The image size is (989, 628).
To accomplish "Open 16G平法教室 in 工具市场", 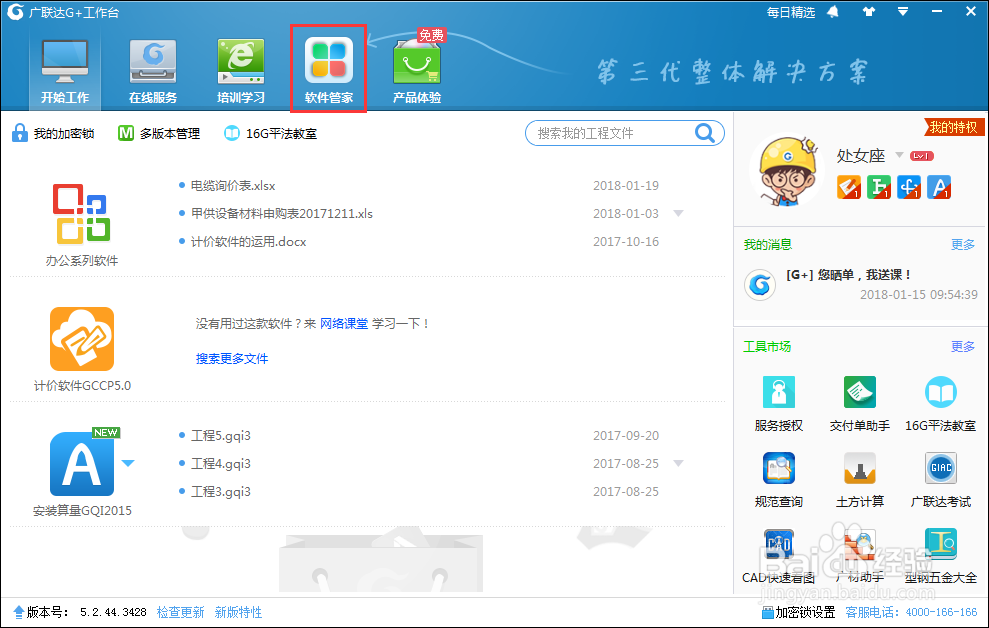I will (940, 404).
